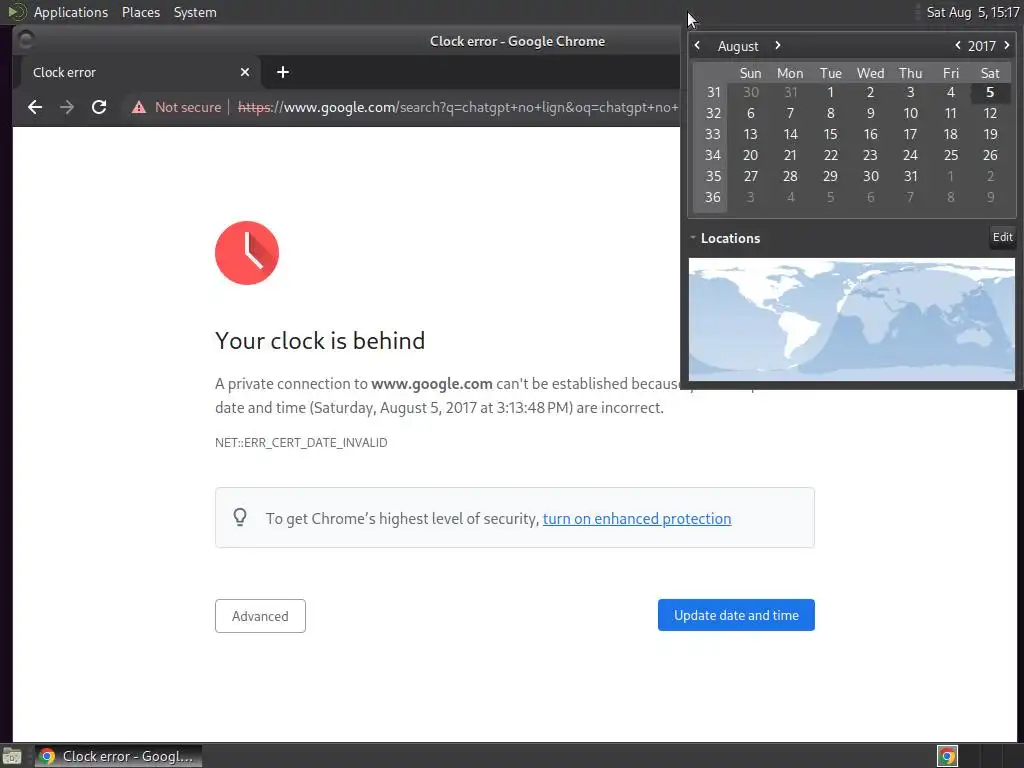
Task: Go to previous year before 2017
Action: tap(958, 46)
